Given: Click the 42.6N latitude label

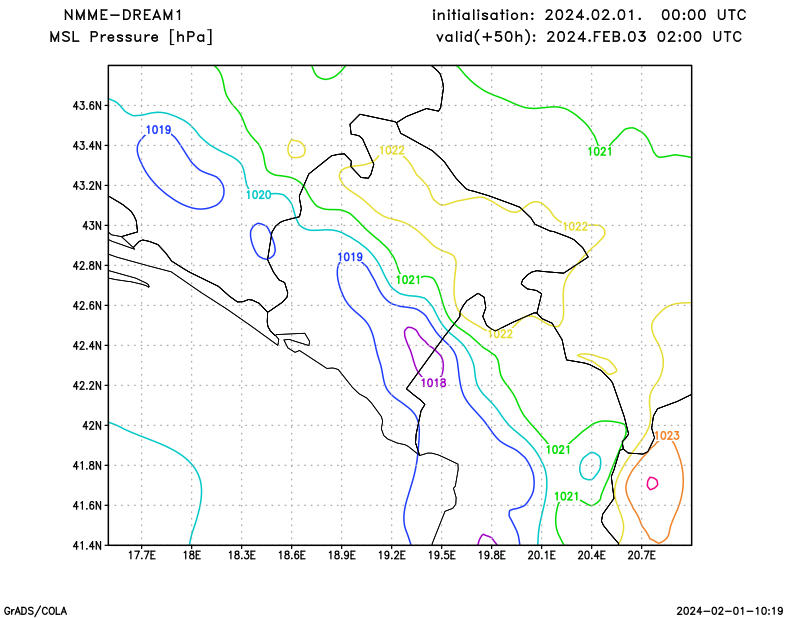Looking at the screenshot, I should [x=87, y=306].
